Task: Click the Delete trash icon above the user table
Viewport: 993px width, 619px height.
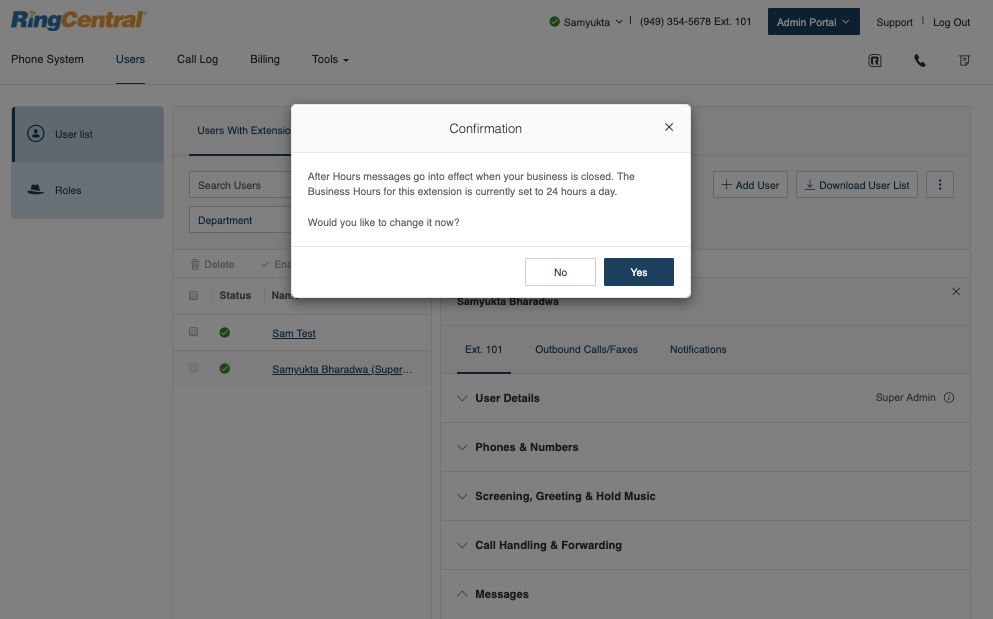Action: (195, 264)
